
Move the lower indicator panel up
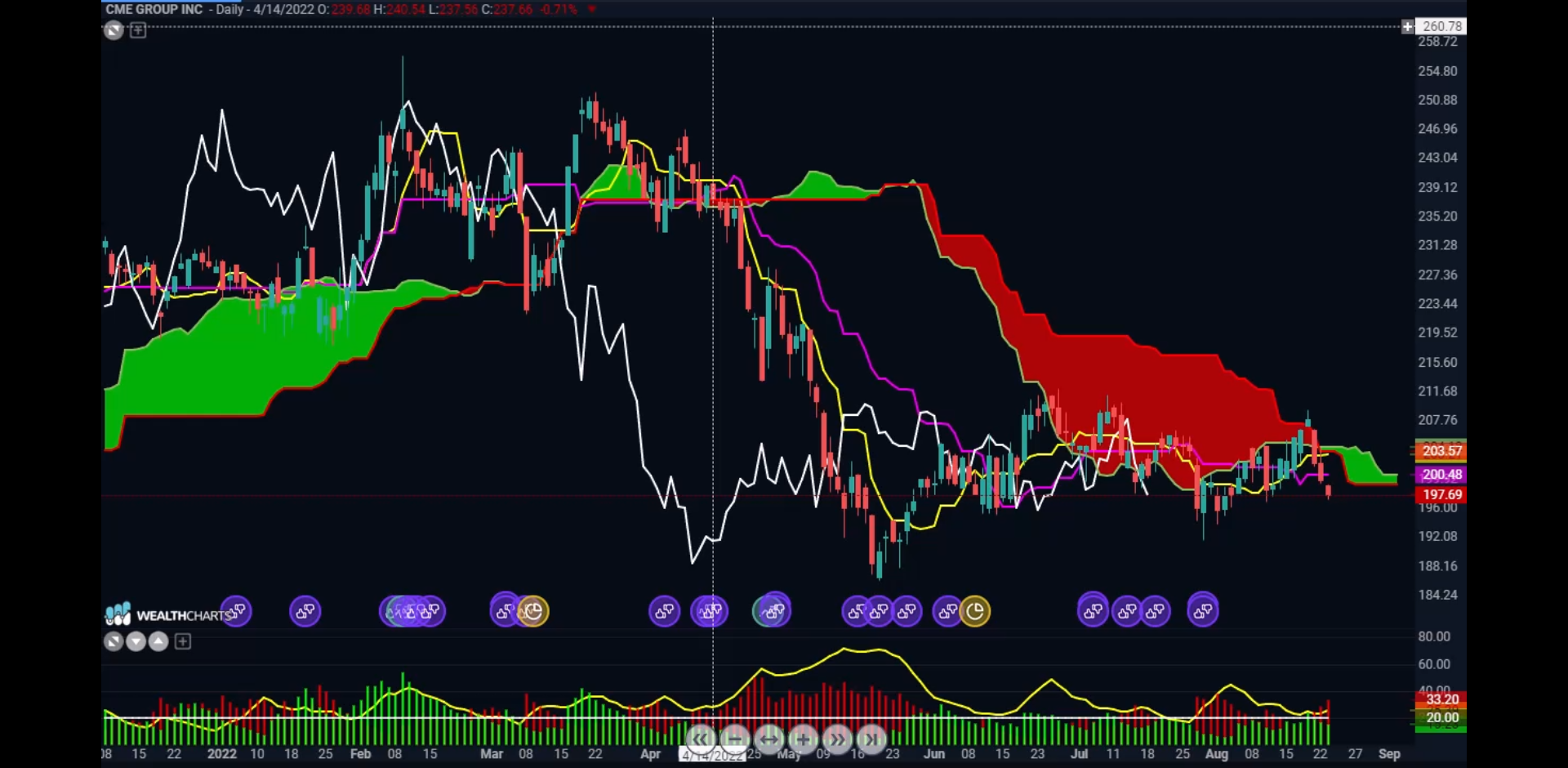pyautogui.click(x=158, y=642)
